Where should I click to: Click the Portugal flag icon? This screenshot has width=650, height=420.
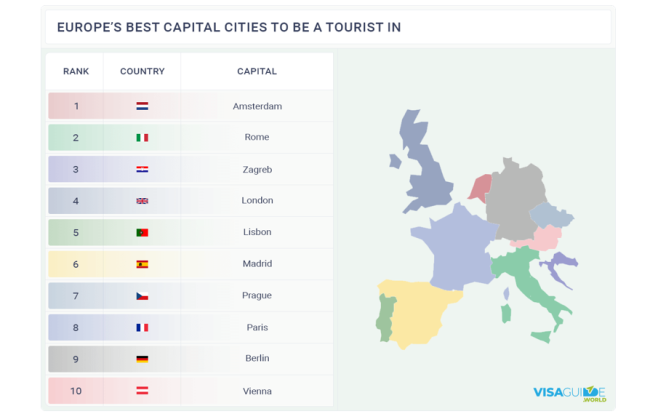142,232
